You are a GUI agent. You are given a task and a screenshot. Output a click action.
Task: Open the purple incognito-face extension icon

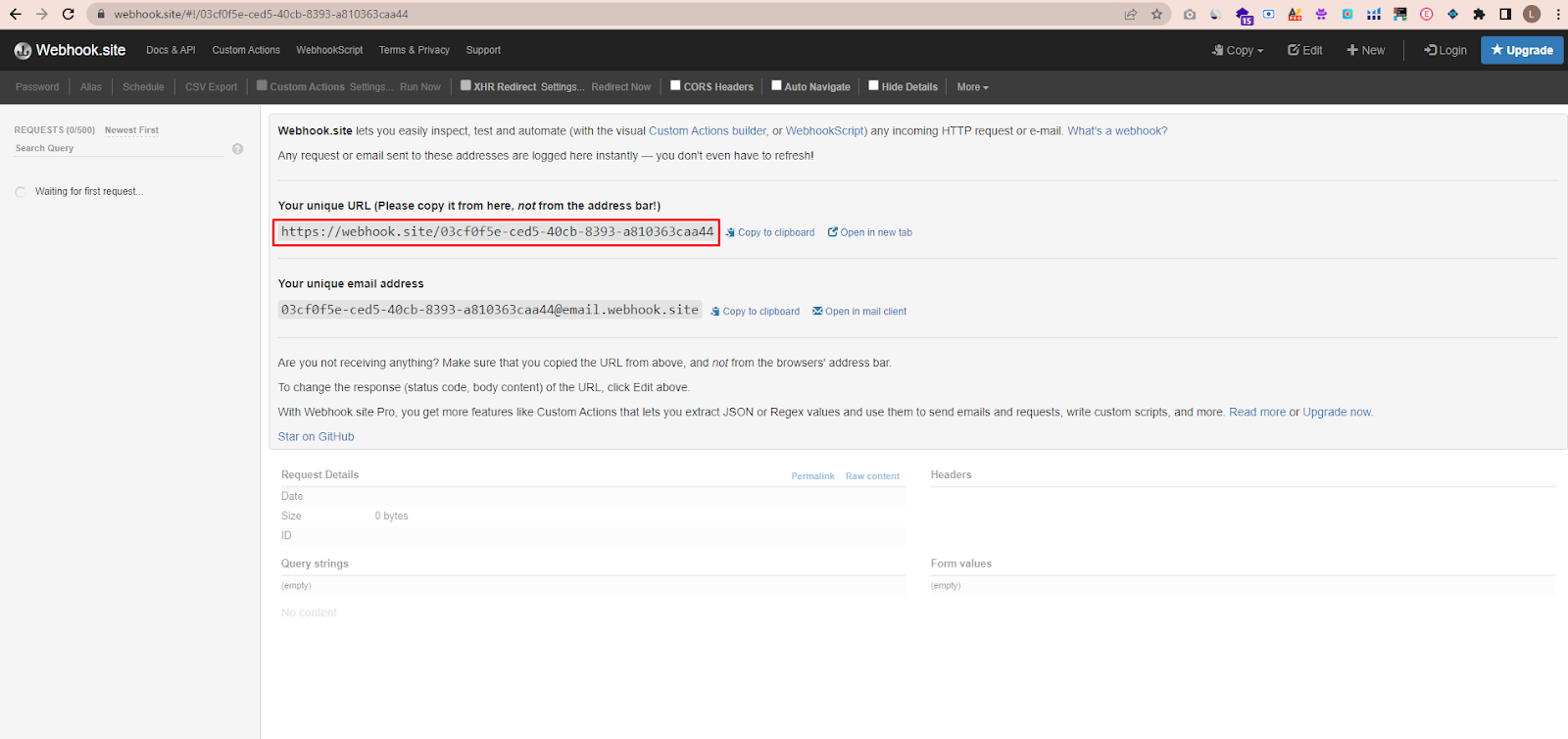point(1321,14)
